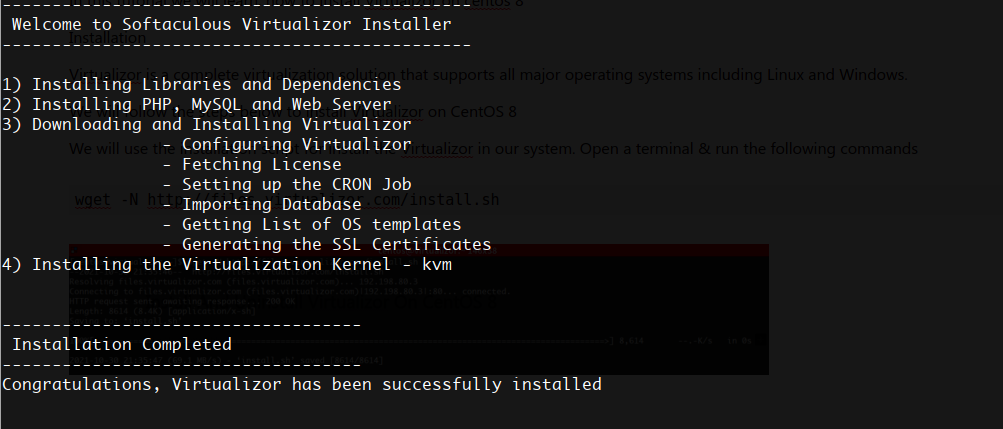The width and height of the screenshot is (1003, 429).
Task: Select the Downloading and Installing Virtualizor step
Action: click(x=207, y=124)
